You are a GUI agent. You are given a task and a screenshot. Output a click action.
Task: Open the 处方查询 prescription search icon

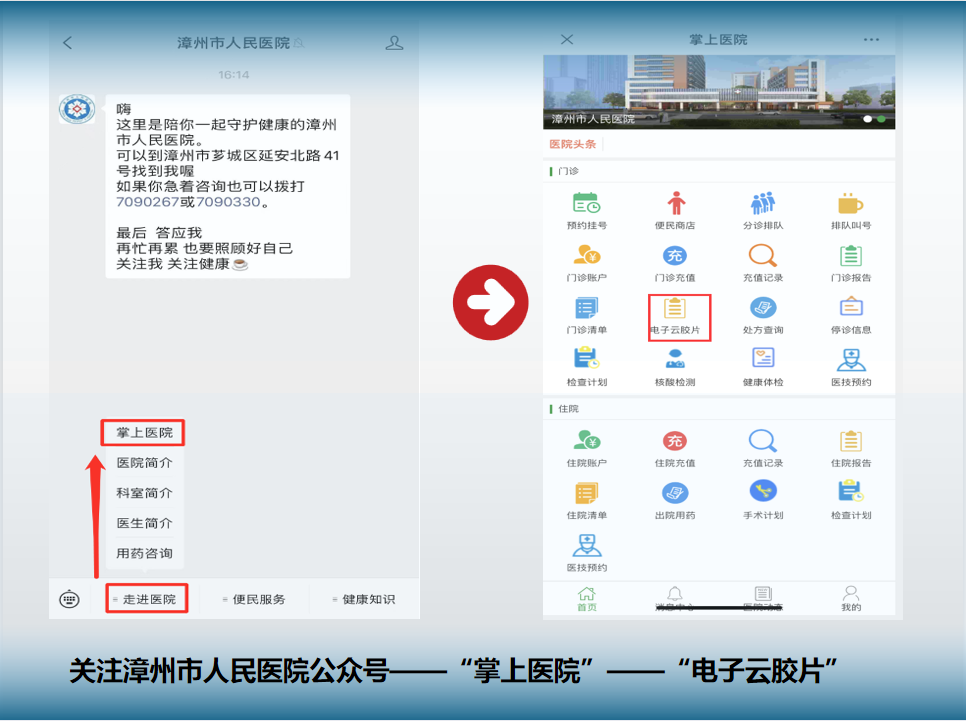[765, 311]
